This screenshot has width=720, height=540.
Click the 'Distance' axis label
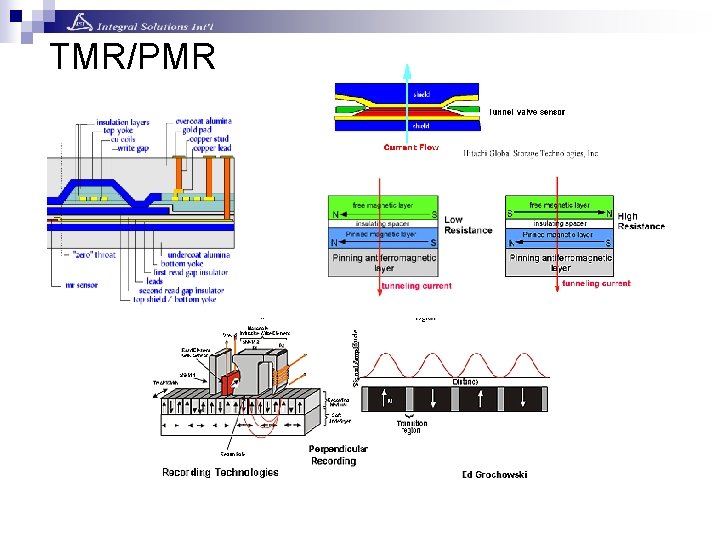465,382
